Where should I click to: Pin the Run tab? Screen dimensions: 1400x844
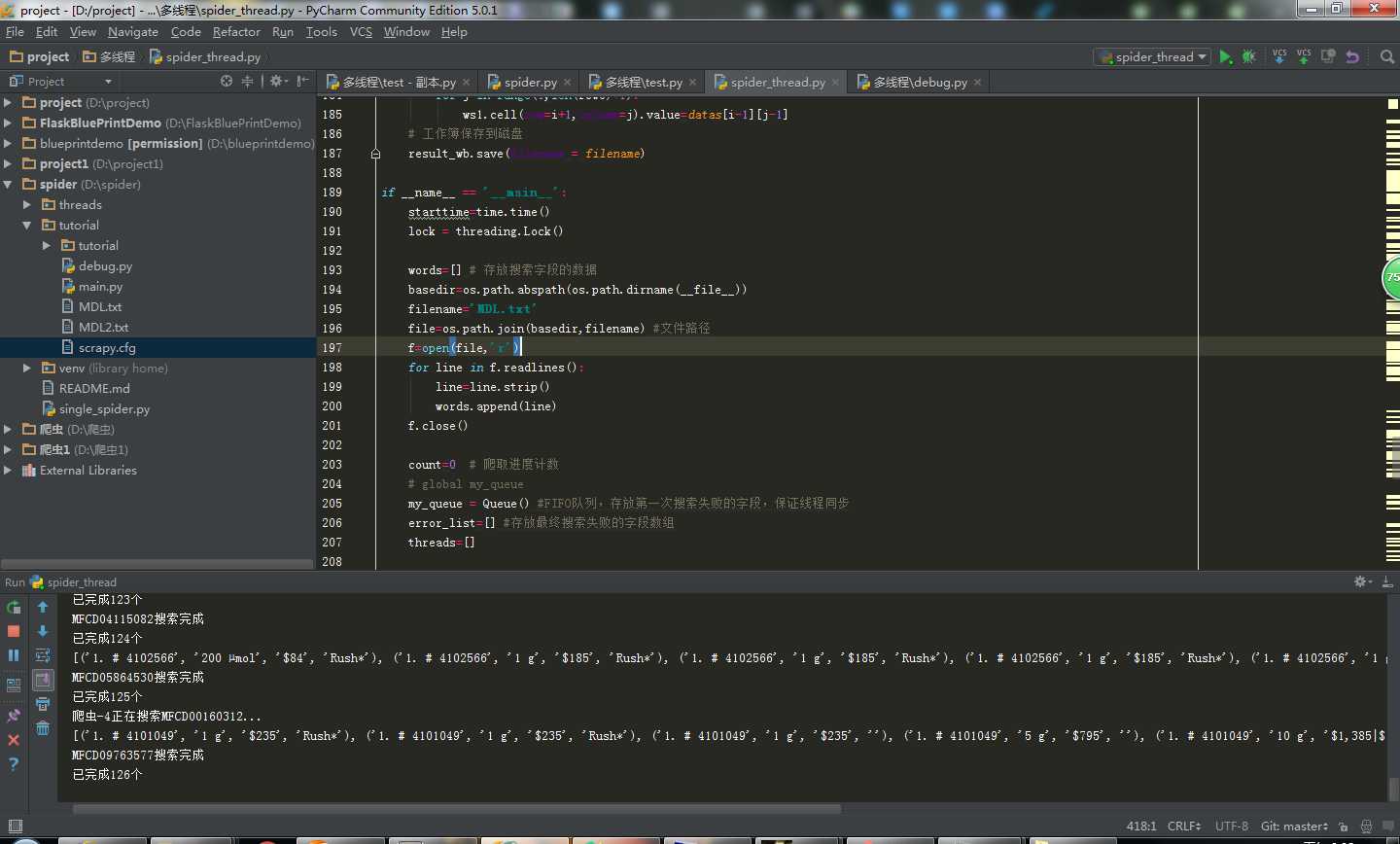click(14, 716)
